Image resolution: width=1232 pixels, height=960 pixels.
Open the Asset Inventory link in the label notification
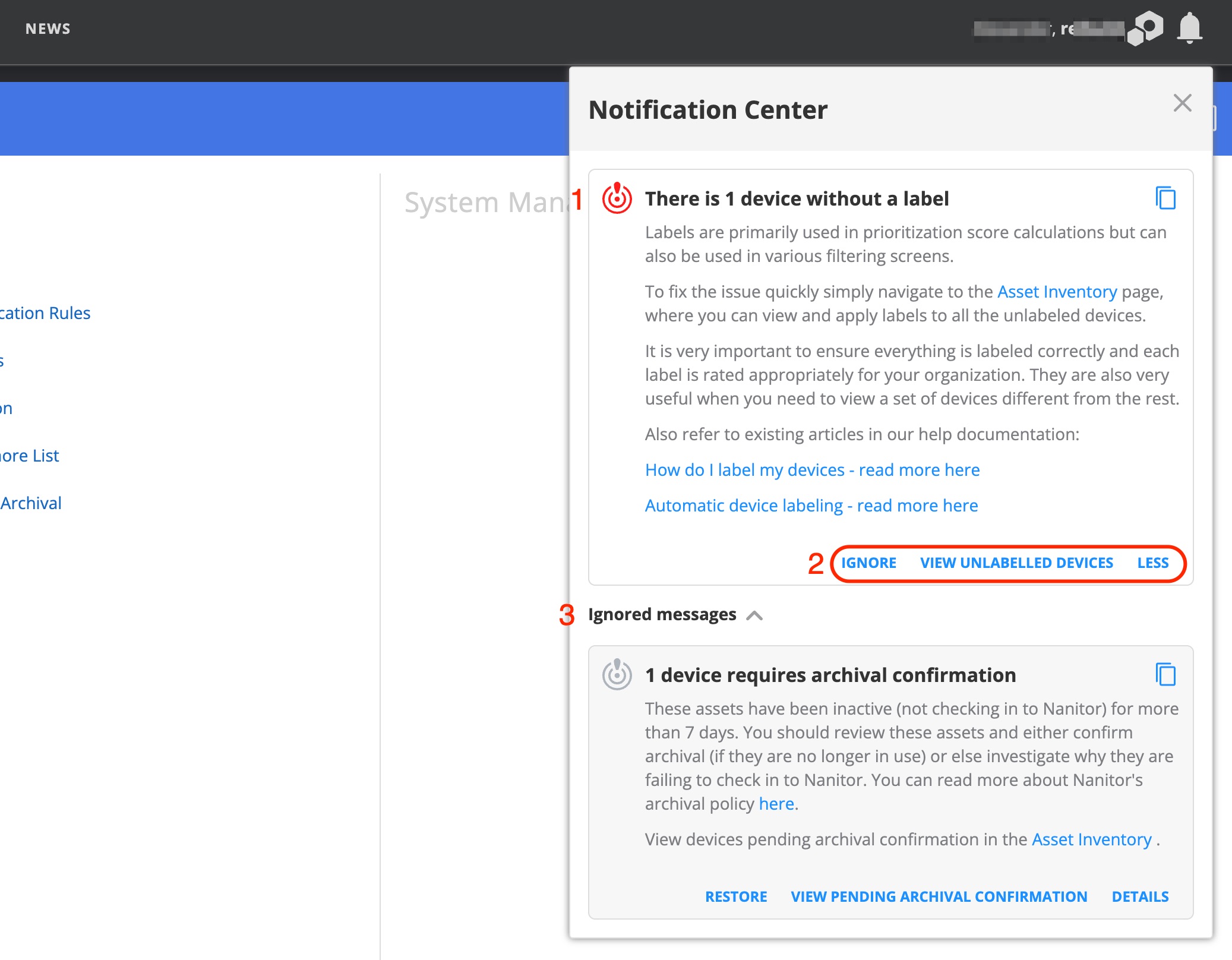[x=1057, y=292]
